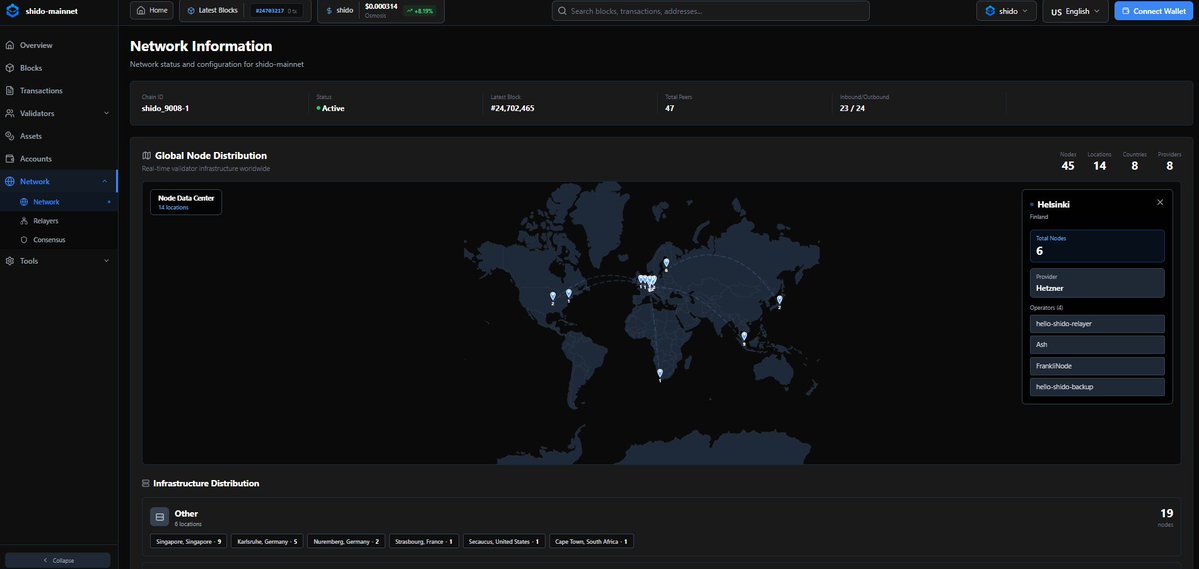The width and height of the screenshot is (1199, 569).
Task: Click the Accounts wallet icon in sidebar
Action: 10,158
